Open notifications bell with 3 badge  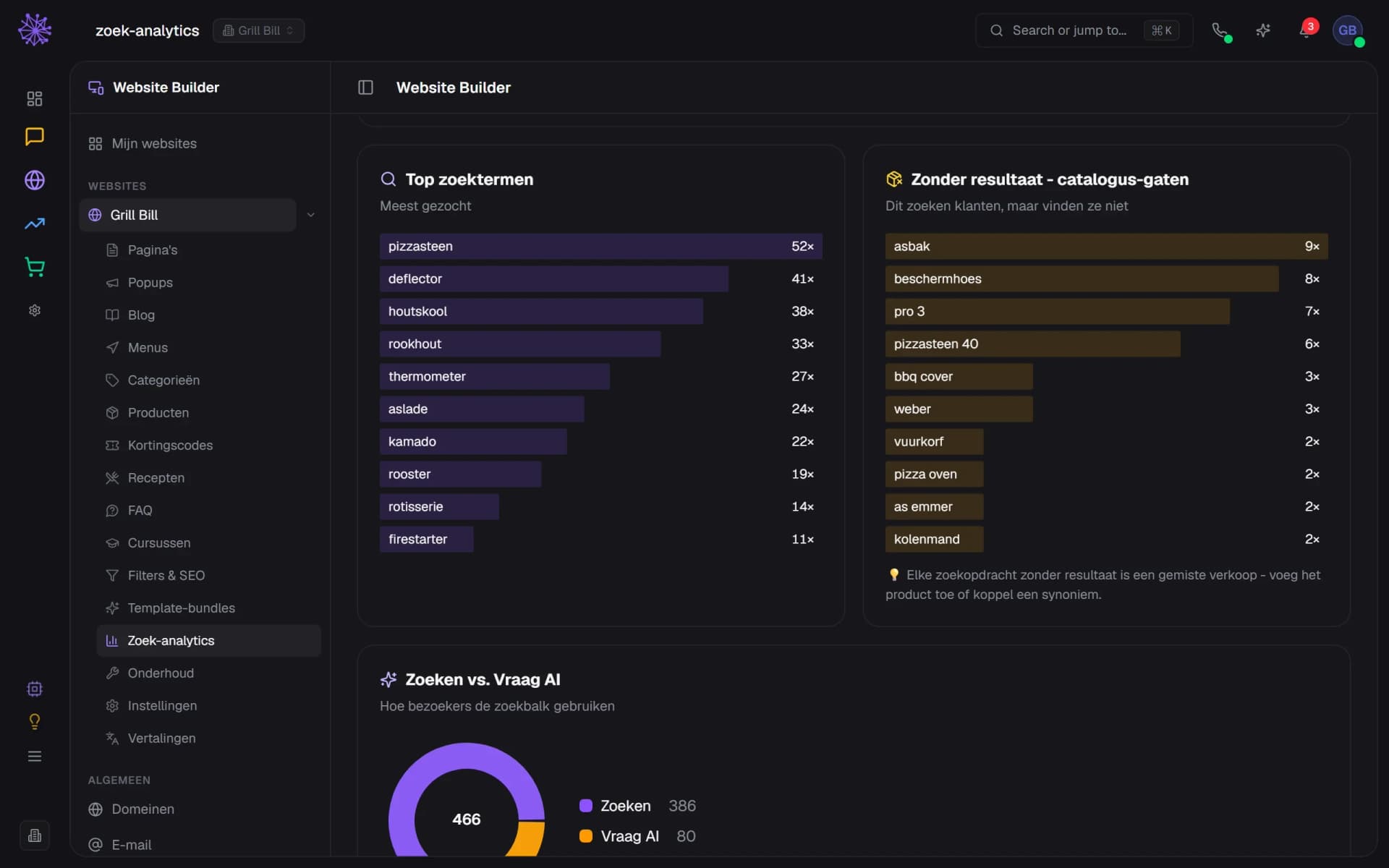point(1307,30)
